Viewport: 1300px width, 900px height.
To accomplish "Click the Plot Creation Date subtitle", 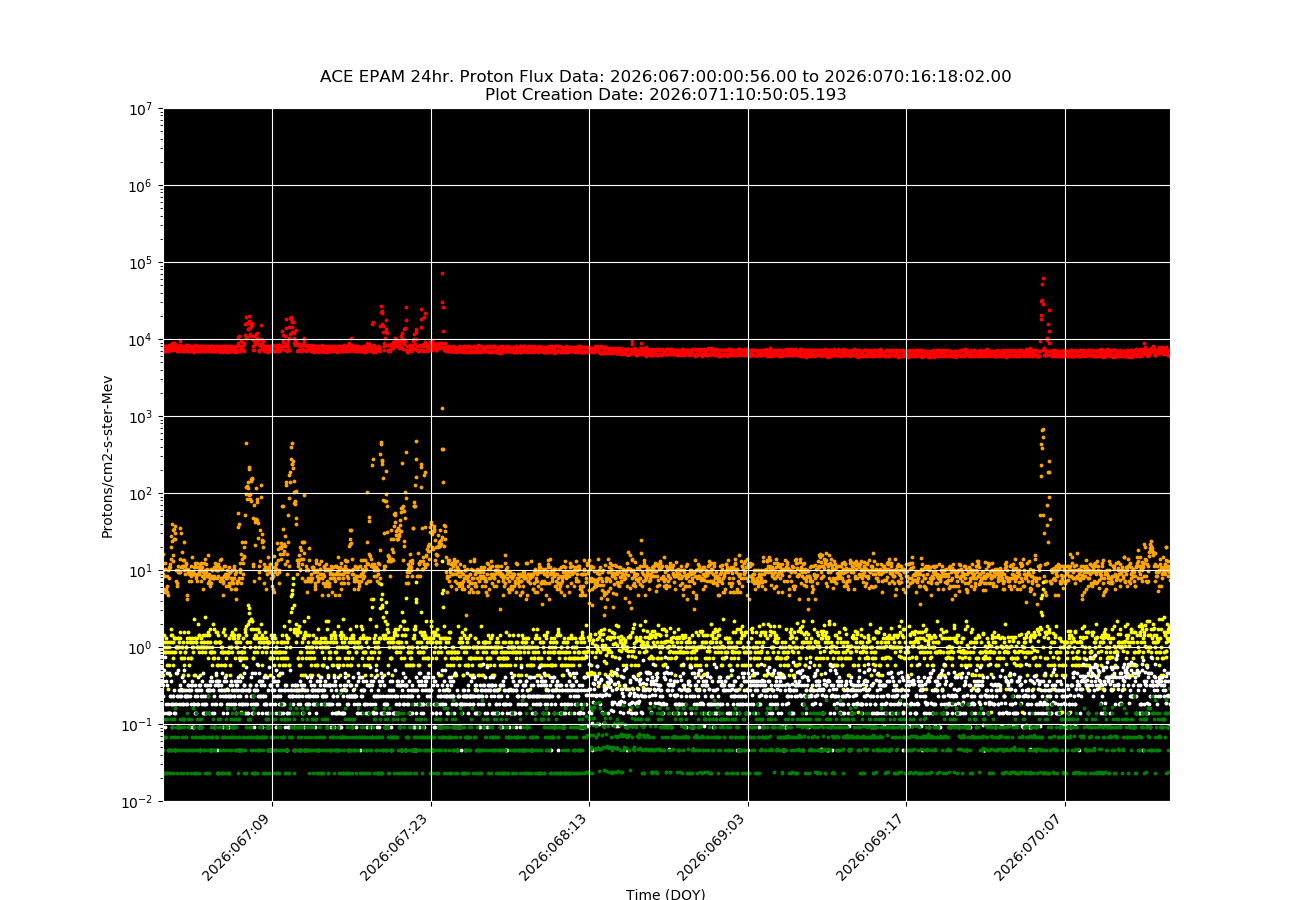I will pyautogui.click(x=665, y=95).
